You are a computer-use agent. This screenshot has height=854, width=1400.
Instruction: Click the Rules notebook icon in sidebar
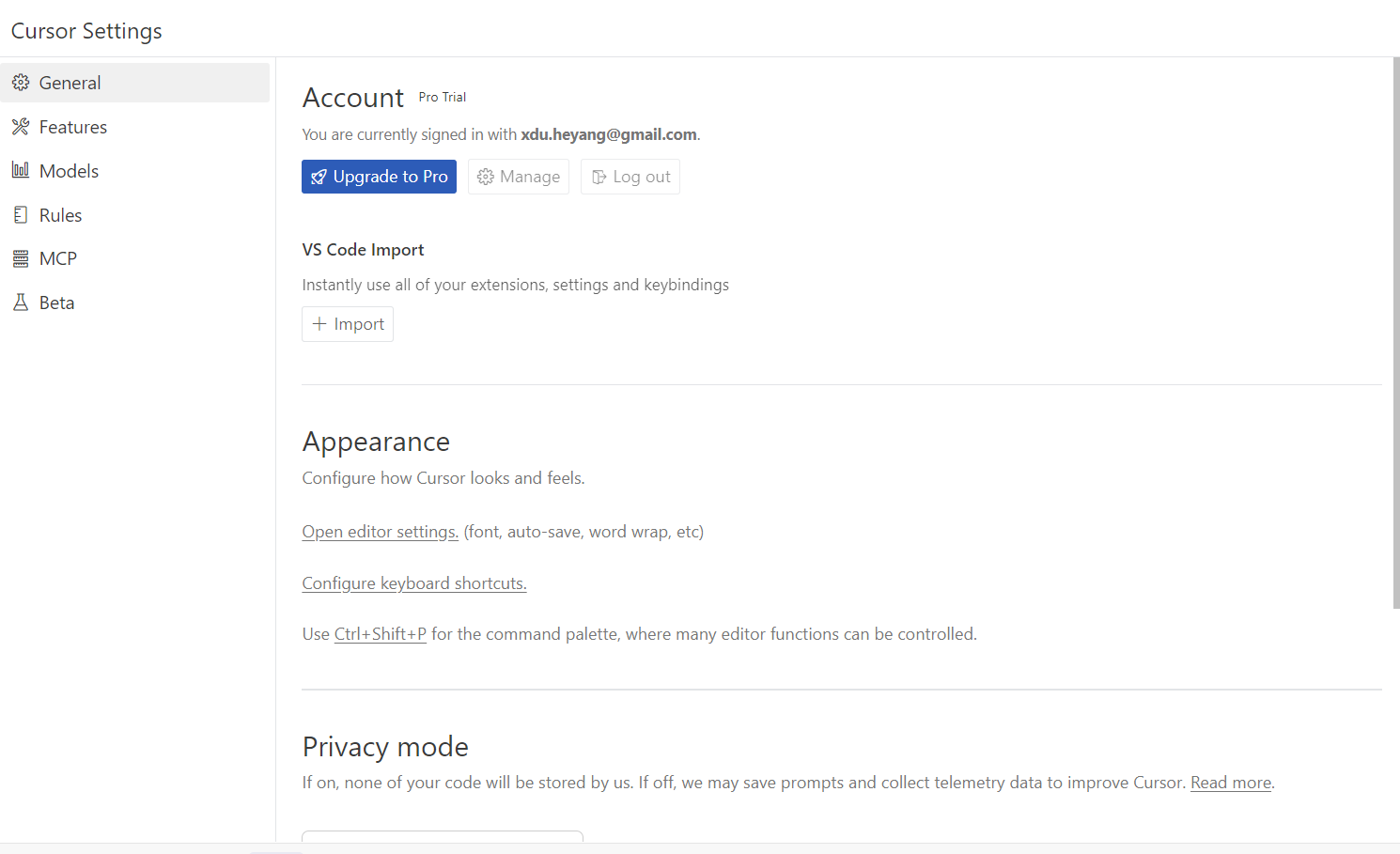click(x=21, y=214)
